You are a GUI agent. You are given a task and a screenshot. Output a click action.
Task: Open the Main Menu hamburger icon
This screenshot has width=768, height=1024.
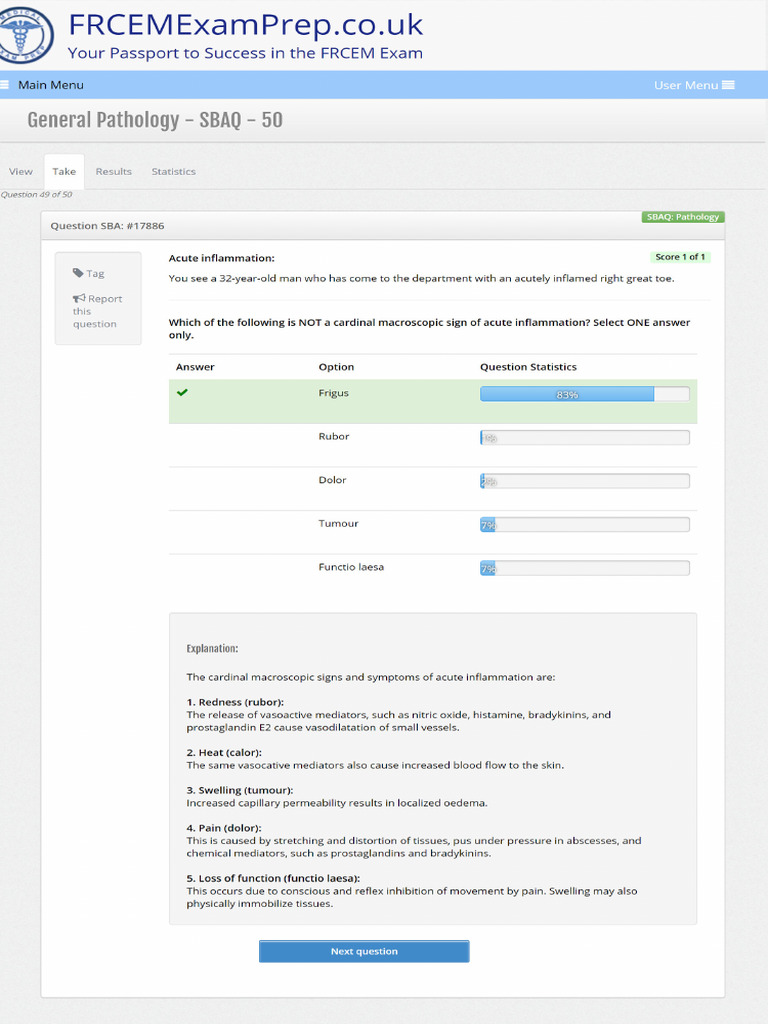(5, 85)
